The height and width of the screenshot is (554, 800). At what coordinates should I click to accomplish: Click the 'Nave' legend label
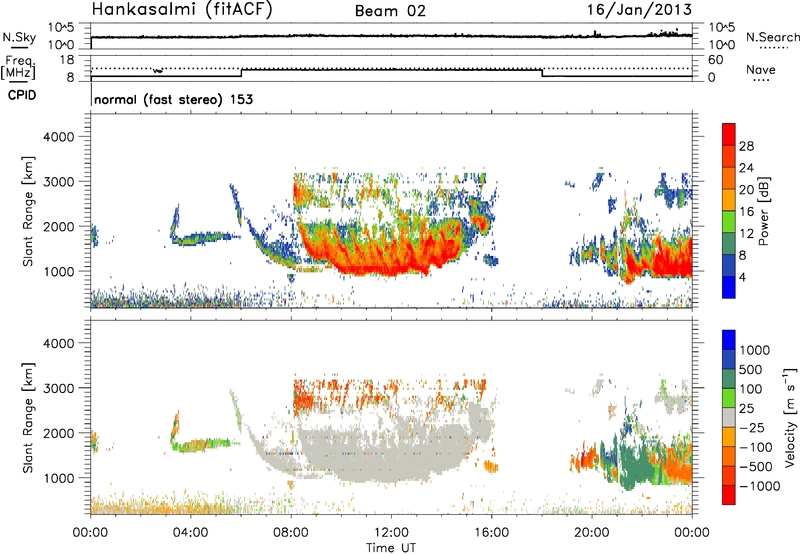pos(761,70)
